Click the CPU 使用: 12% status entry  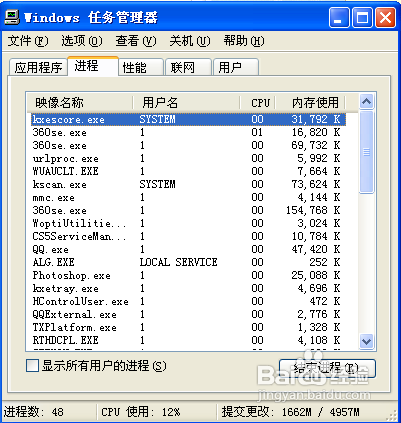click(141, 412)
